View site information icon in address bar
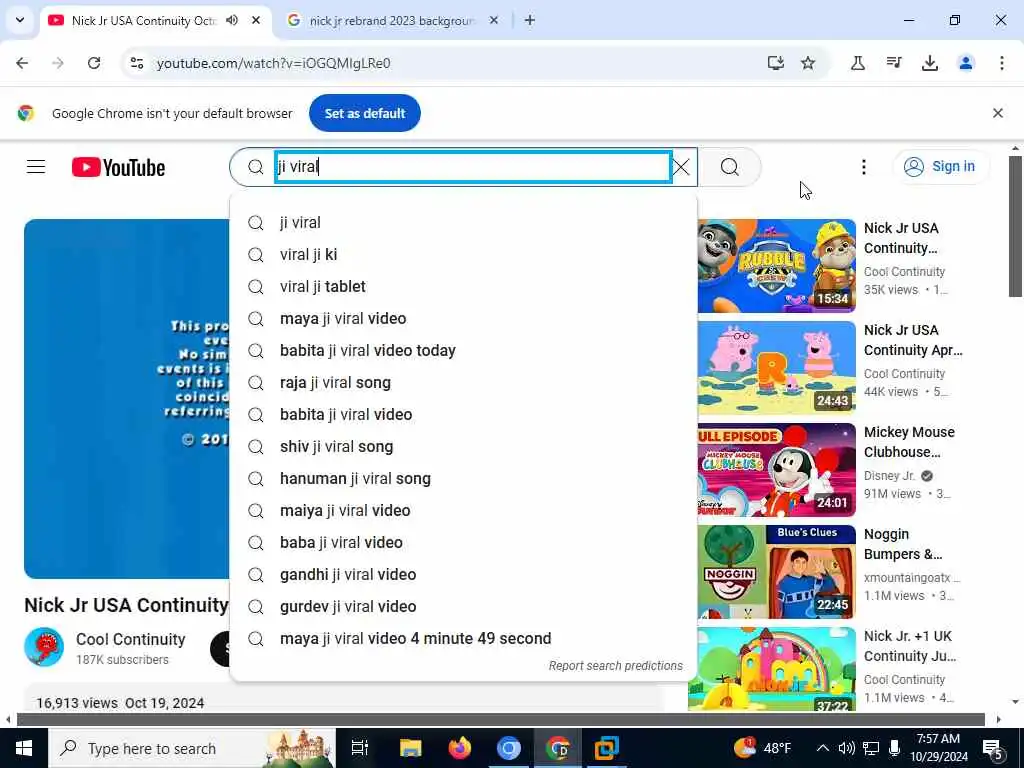The height and width of the screenshot is (768, 1024). 136,63
